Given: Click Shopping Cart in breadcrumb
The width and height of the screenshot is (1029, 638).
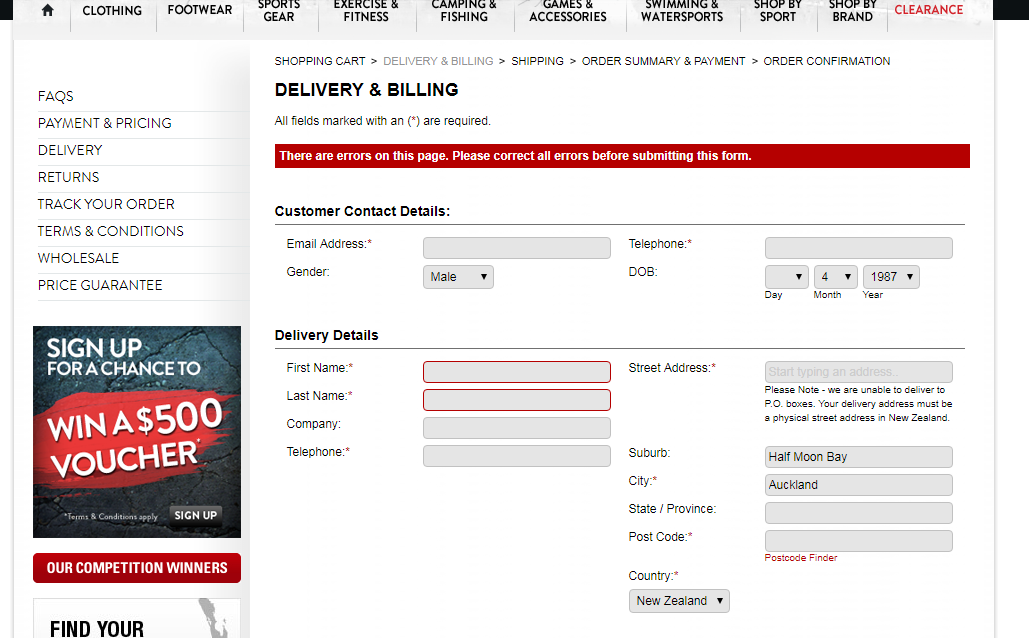Looking at the screenshot, I should (x=320, y=61).
